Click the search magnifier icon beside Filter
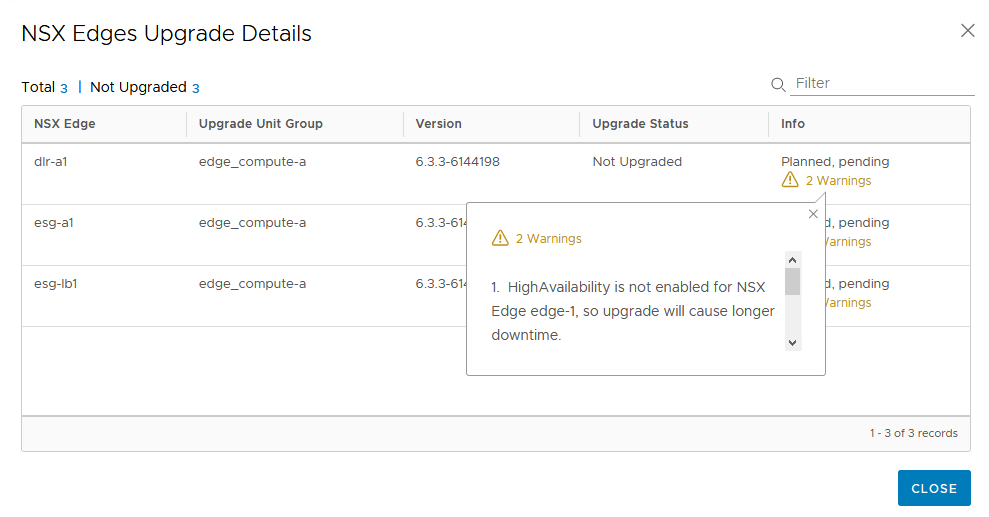 [778, 85]
